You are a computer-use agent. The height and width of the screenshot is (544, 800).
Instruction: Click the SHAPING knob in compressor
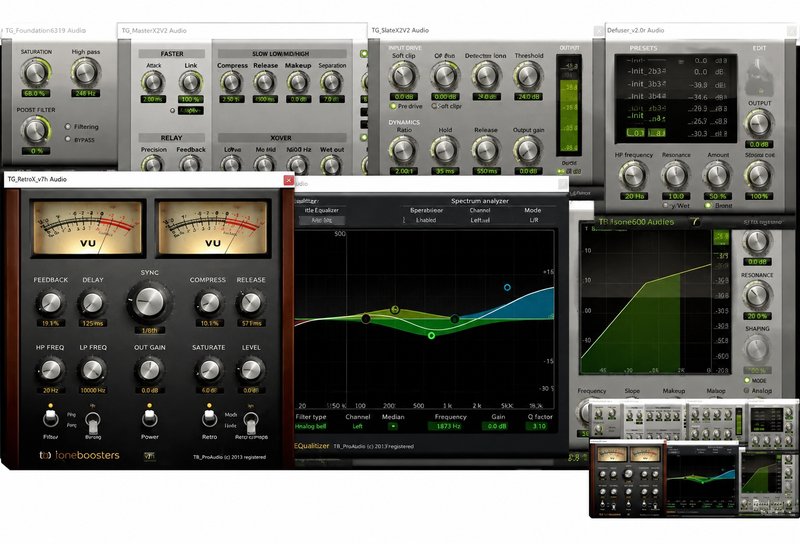757,349
